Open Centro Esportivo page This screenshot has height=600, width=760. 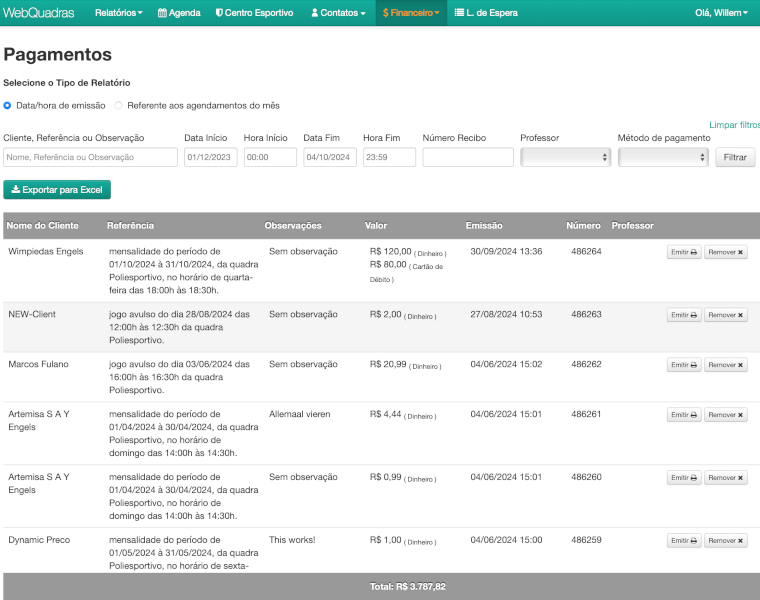(254, 13)
